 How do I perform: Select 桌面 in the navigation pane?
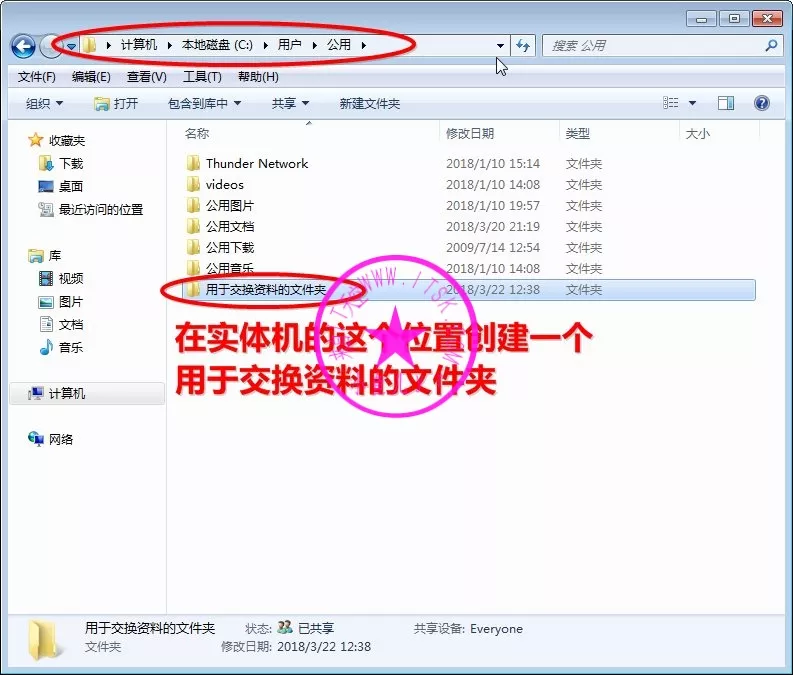point(70,186)
